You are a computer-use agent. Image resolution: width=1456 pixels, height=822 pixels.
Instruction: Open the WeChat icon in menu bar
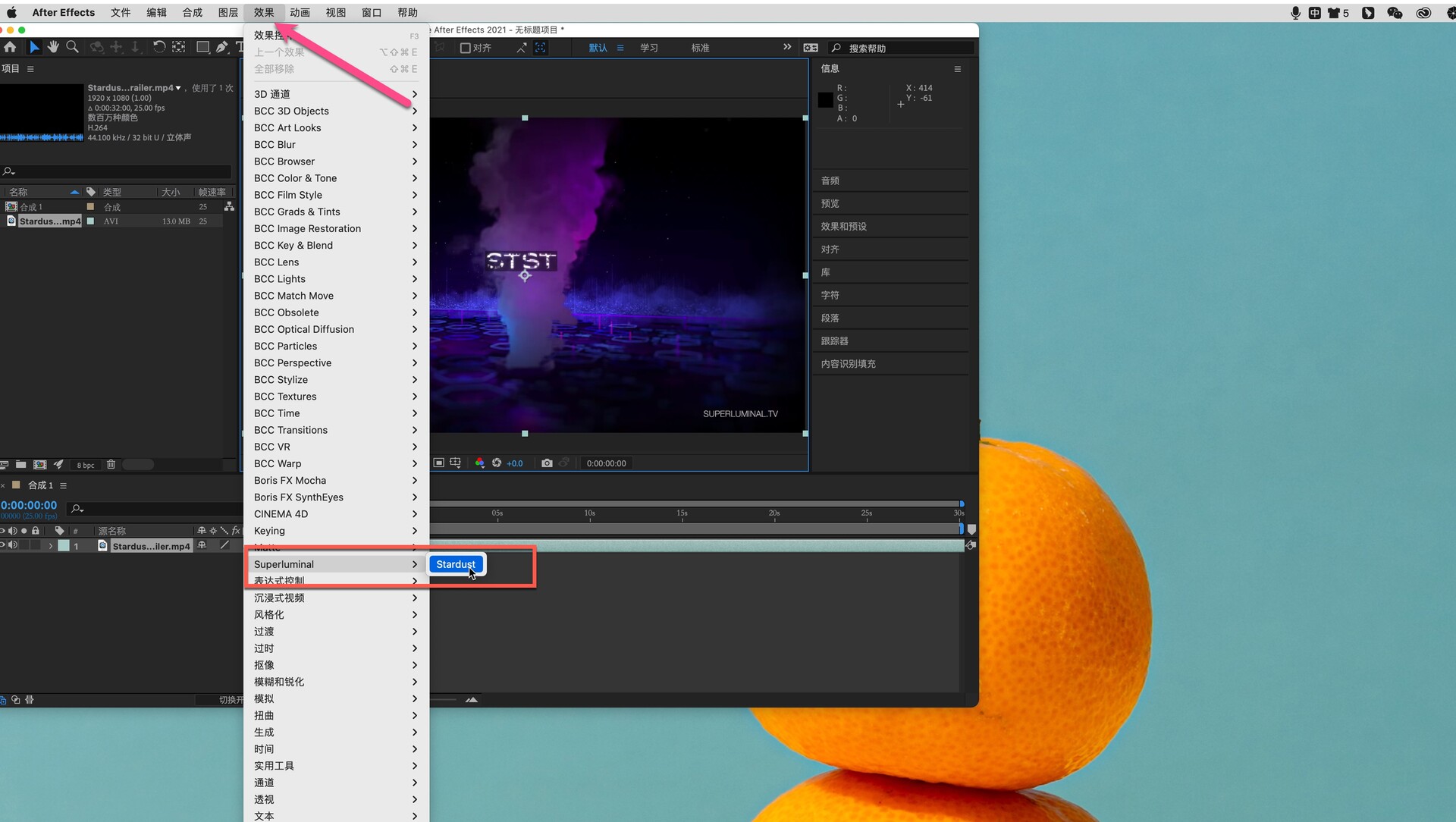coord(1395,12)
